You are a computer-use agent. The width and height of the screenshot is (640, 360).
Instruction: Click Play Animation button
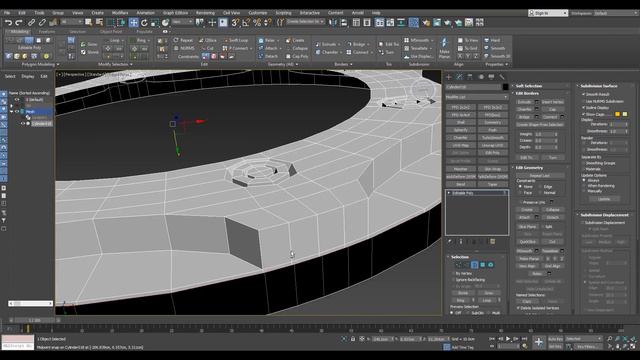[x=508, y=339]
